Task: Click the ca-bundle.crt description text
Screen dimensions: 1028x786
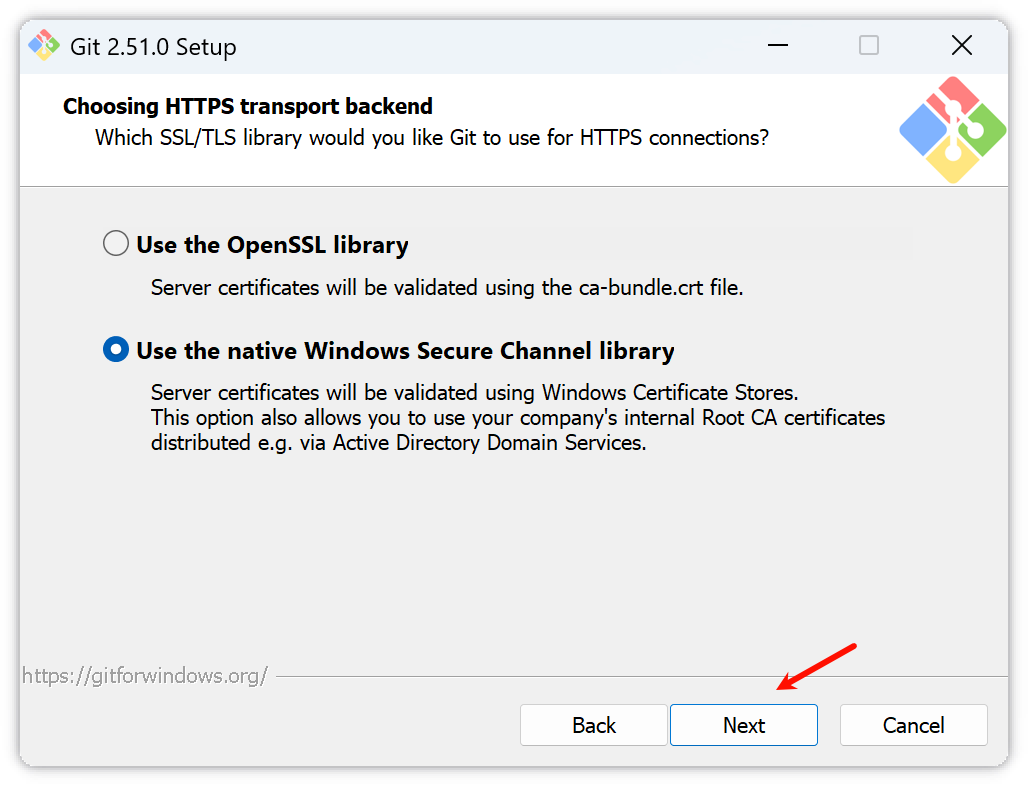Action: pyautogui.click(x=447, y=288)
